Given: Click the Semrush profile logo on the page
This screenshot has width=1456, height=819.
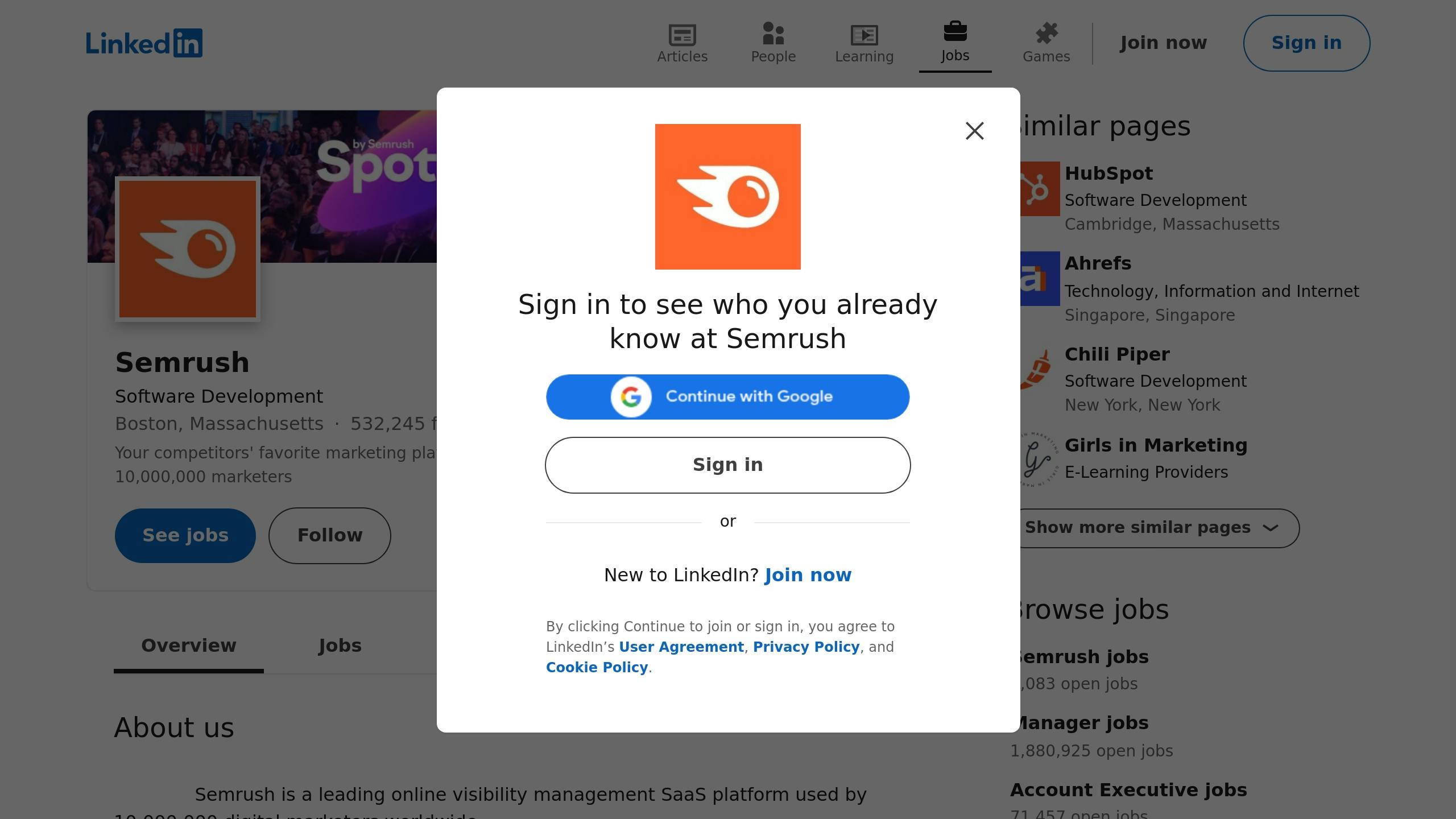Looking at the screenshot, I should click(188, 249).
